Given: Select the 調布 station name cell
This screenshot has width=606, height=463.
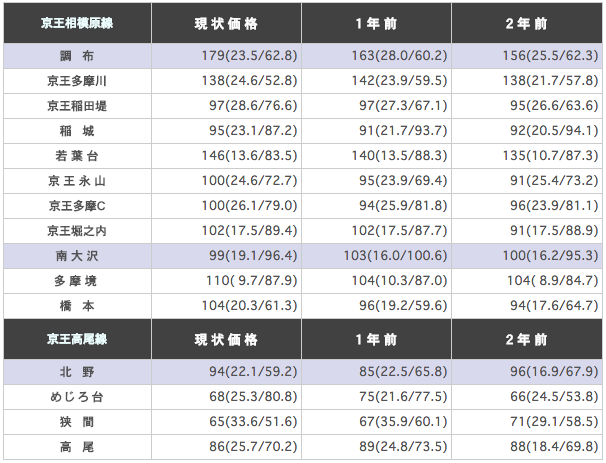Looking at the screenshot, I should [x=77, y=57].
